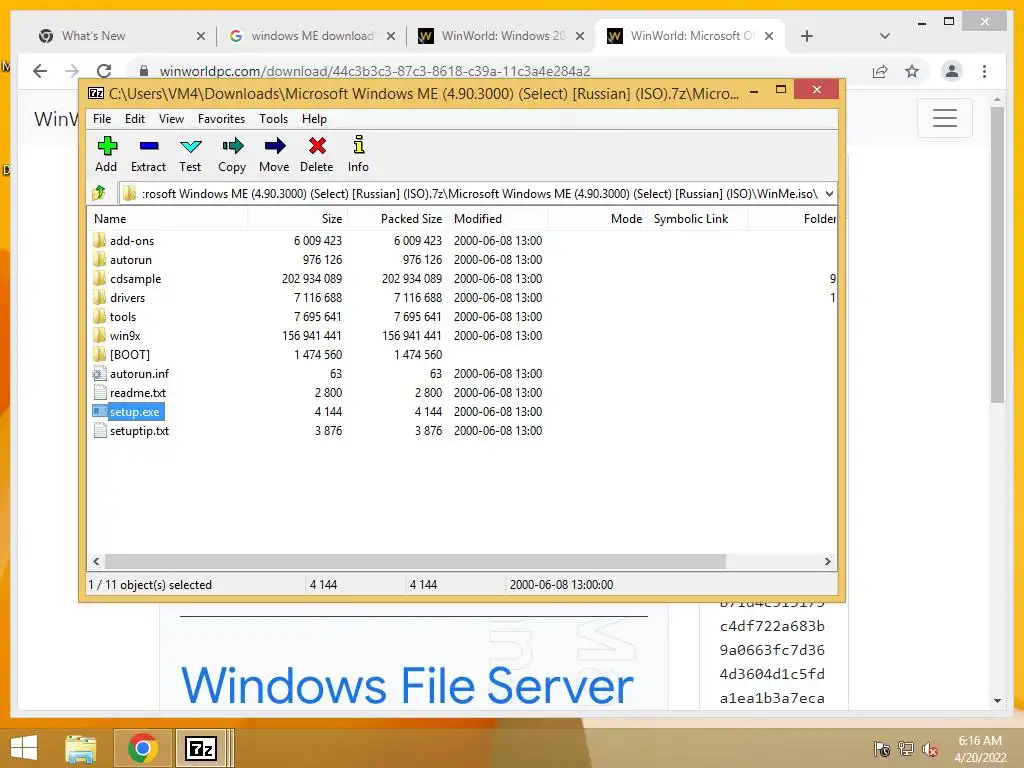Image resolution: width=1024 pixels, height=768 pixels.
Task: Click the Windows File Server heading
Action: (407, 686)
